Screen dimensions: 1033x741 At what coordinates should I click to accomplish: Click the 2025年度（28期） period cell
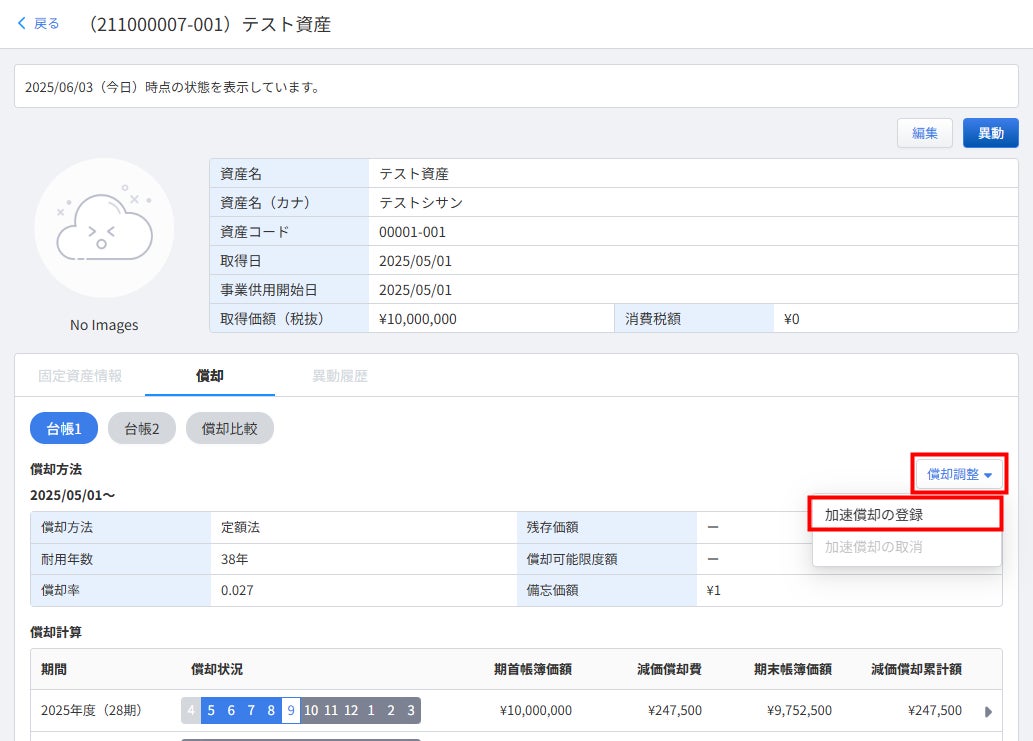pos(91,711)
